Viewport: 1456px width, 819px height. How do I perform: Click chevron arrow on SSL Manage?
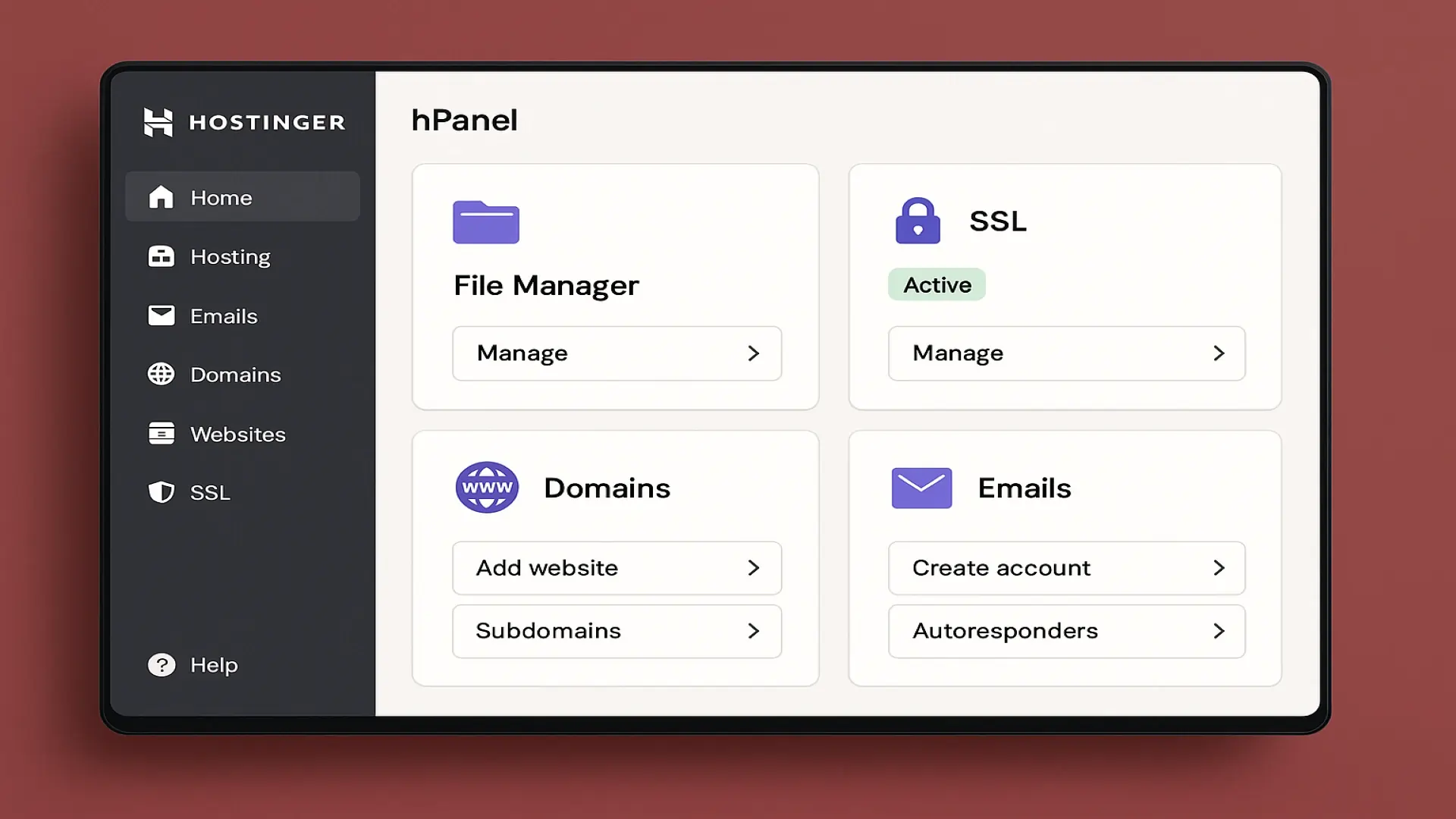(x=1219, y=353)
